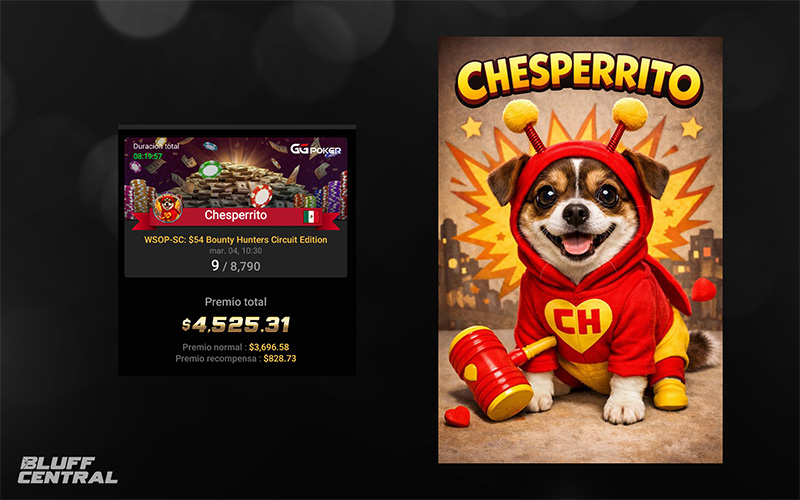
Task: Click the green duration timer 08:19:57
Action: [147, 156]
